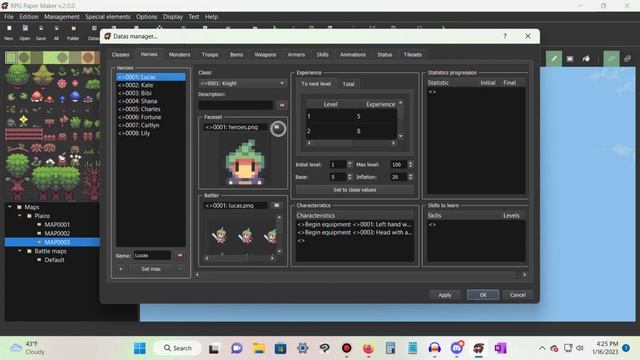The image size is (640, 360).
Task: Switch to the Tilesets tab
Action: tap(413, 55)
